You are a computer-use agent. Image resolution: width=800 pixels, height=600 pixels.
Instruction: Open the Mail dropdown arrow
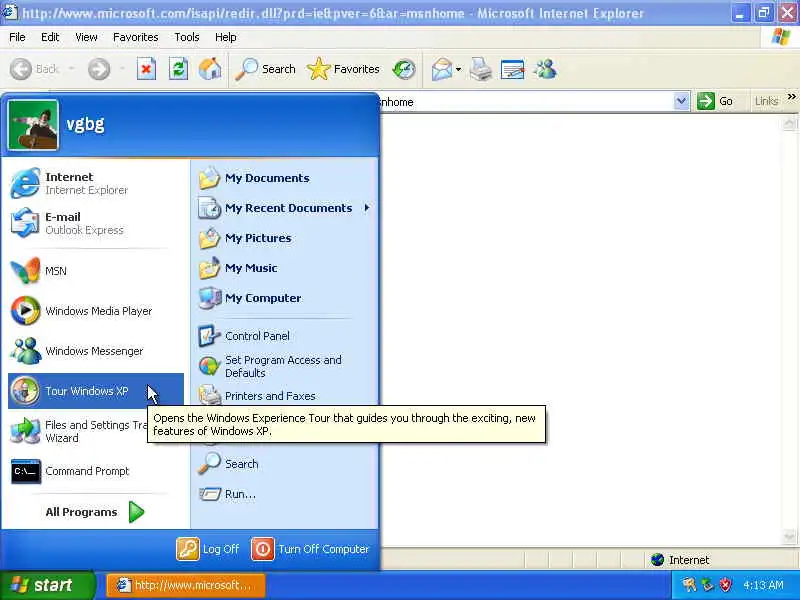click(x=458, y=69)
